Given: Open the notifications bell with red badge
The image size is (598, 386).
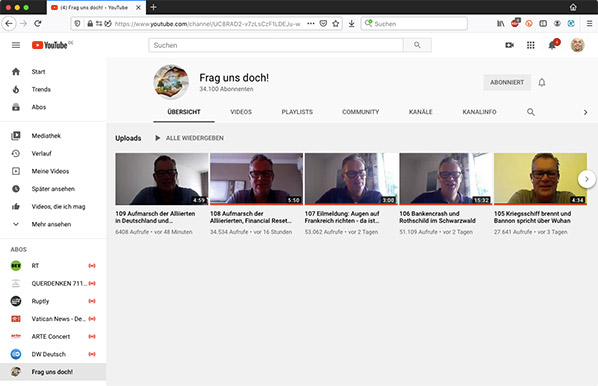Looking at the screenshot, I should point(552,45).
